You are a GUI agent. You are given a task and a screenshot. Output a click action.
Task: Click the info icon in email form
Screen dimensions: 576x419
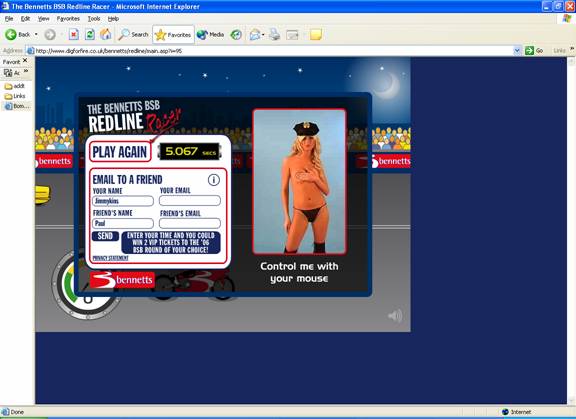coord(214,180)
